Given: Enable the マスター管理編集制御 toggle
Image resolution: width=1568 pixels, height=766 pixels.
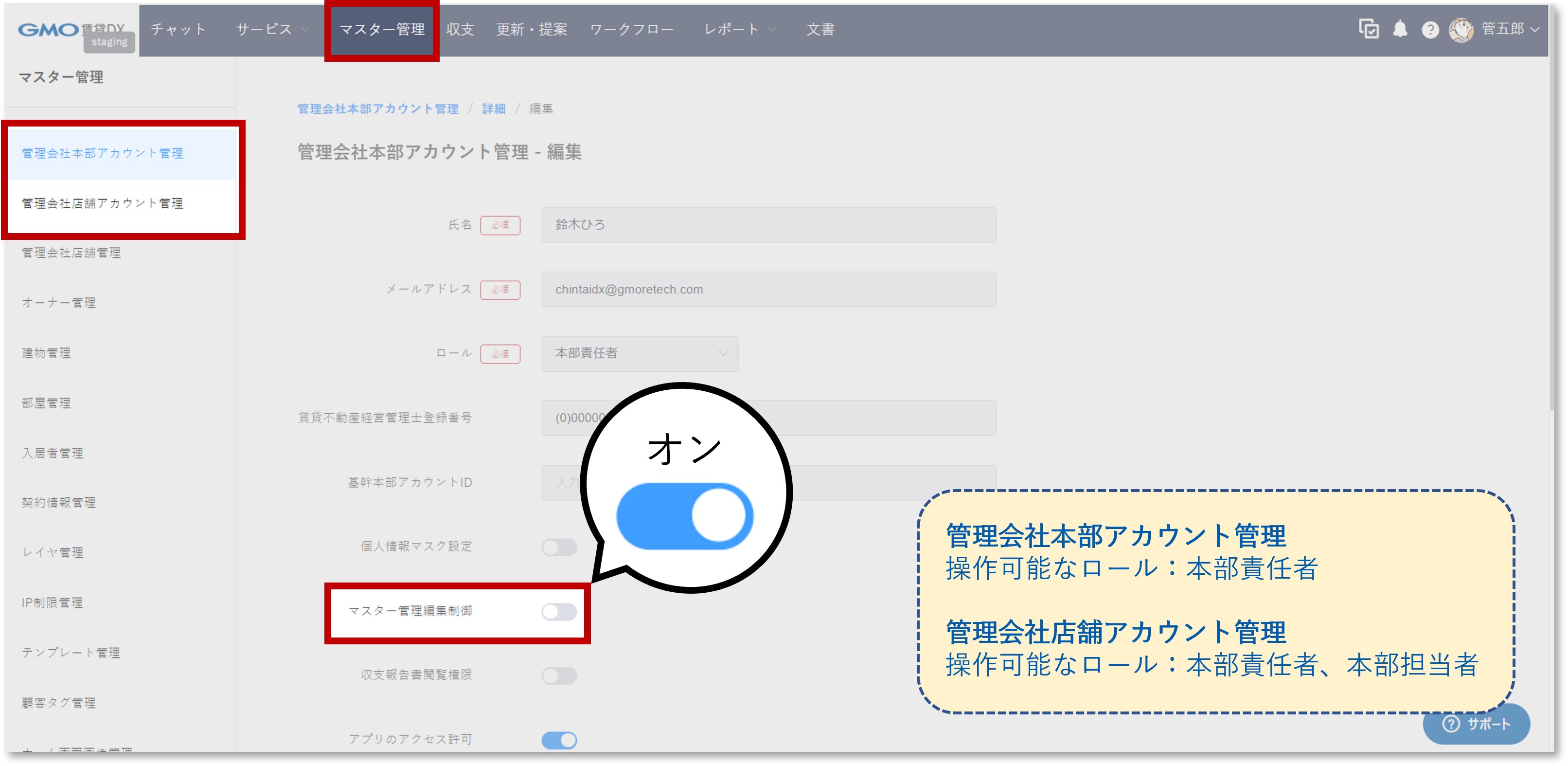Looking at the screenshot, I should [559, 611].
